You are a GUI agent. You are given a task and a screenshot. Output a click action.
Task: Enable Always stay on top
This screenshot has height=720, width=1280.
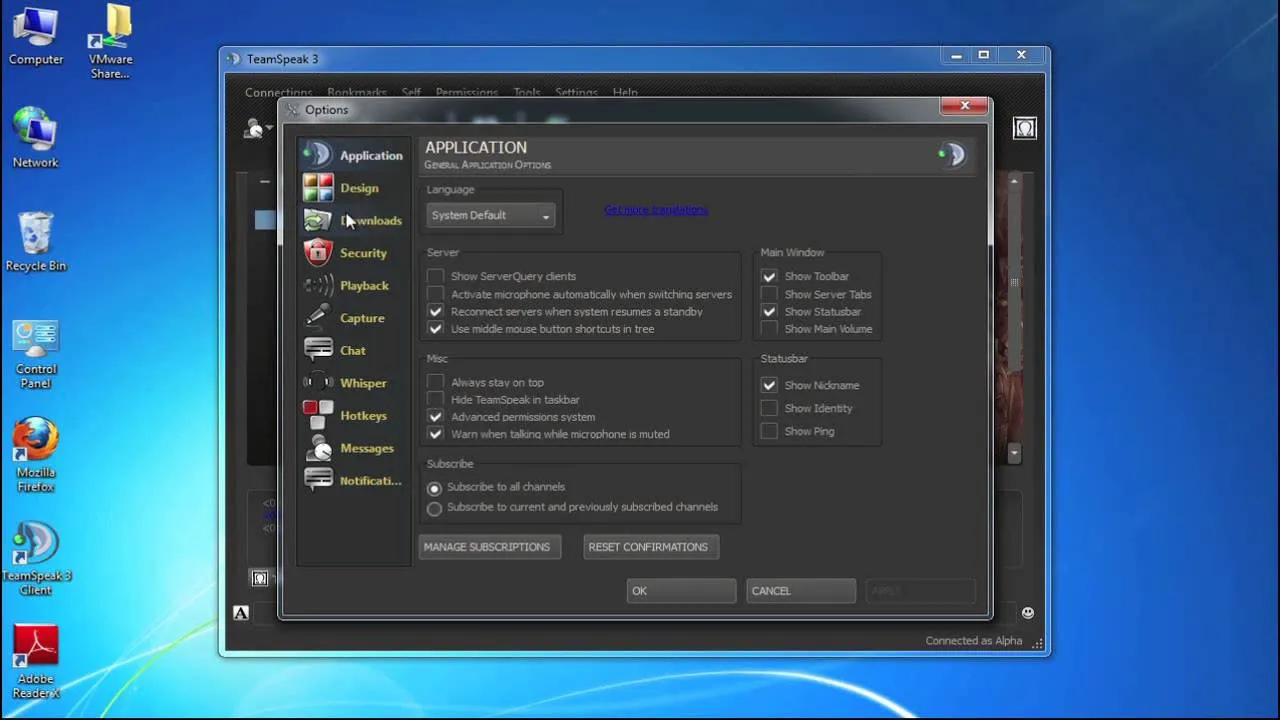pos(435,382)
